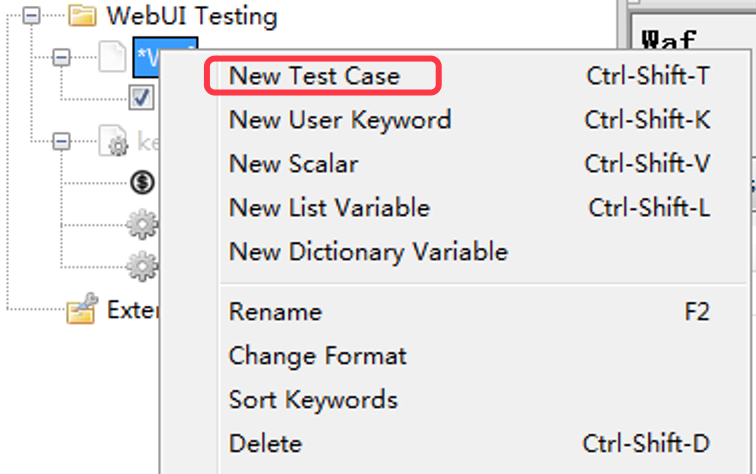Image resolution: width=756 pixels, height=474 pixels.
Task: Click the second gear keyword icon
Action: 143,265
